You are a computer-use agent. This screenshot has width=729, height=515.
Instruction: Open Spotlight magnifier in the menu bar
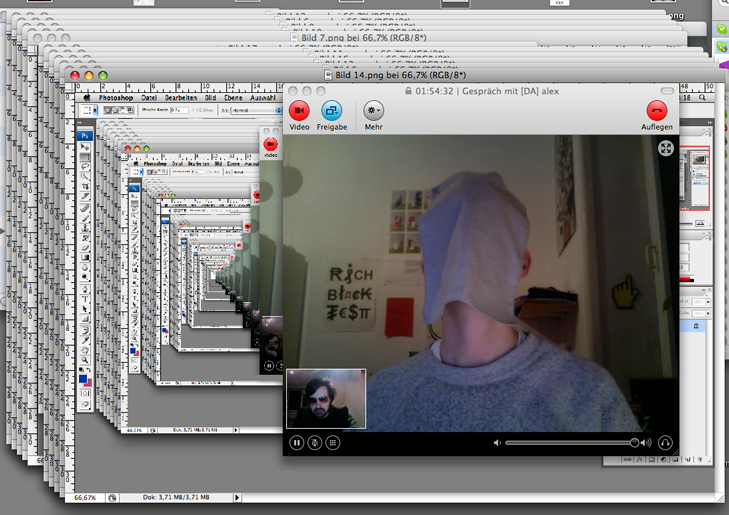(x=702, y=98)
